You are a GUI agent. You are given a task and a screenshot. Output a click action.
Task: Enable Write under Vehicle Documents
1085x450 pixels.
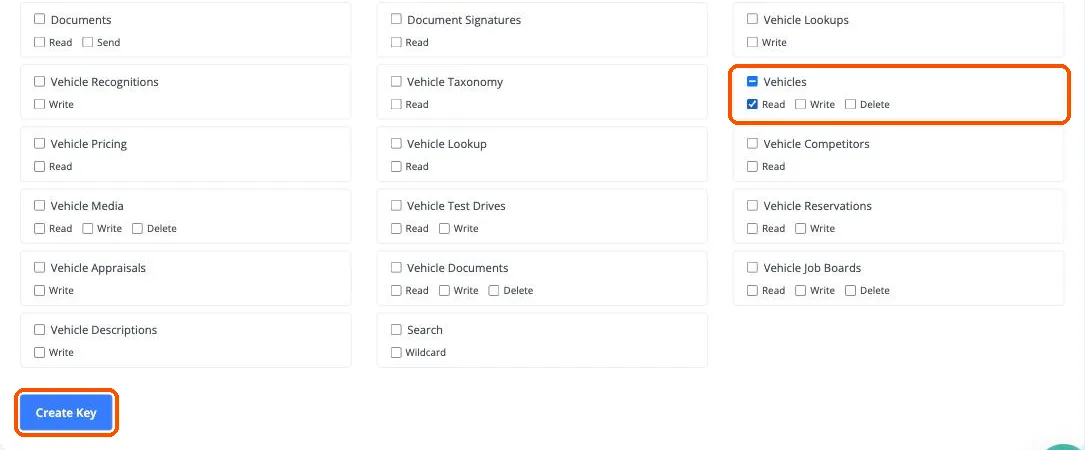(444, 291)
